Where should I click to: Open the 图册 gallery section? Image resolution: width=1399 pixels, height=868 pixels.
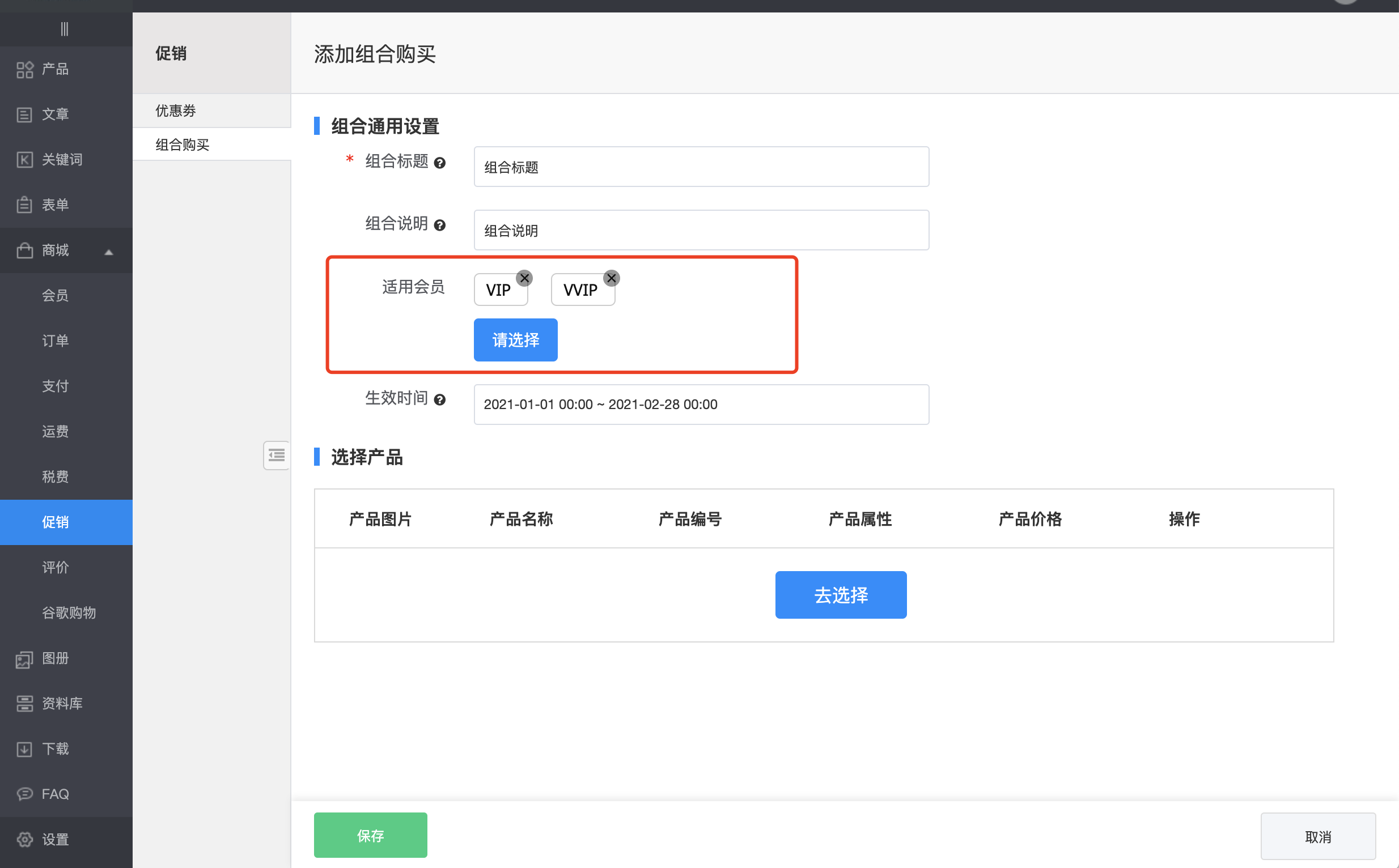(25, 658)
